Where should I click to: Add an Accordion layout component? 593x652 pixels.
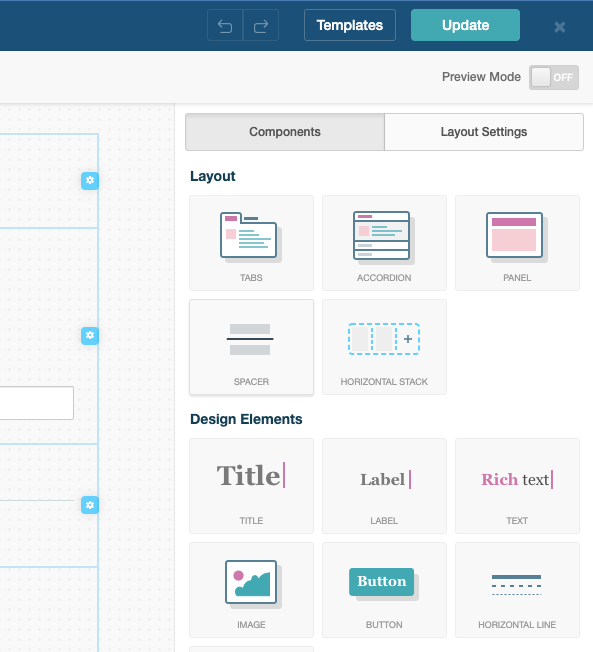[384, 243]
